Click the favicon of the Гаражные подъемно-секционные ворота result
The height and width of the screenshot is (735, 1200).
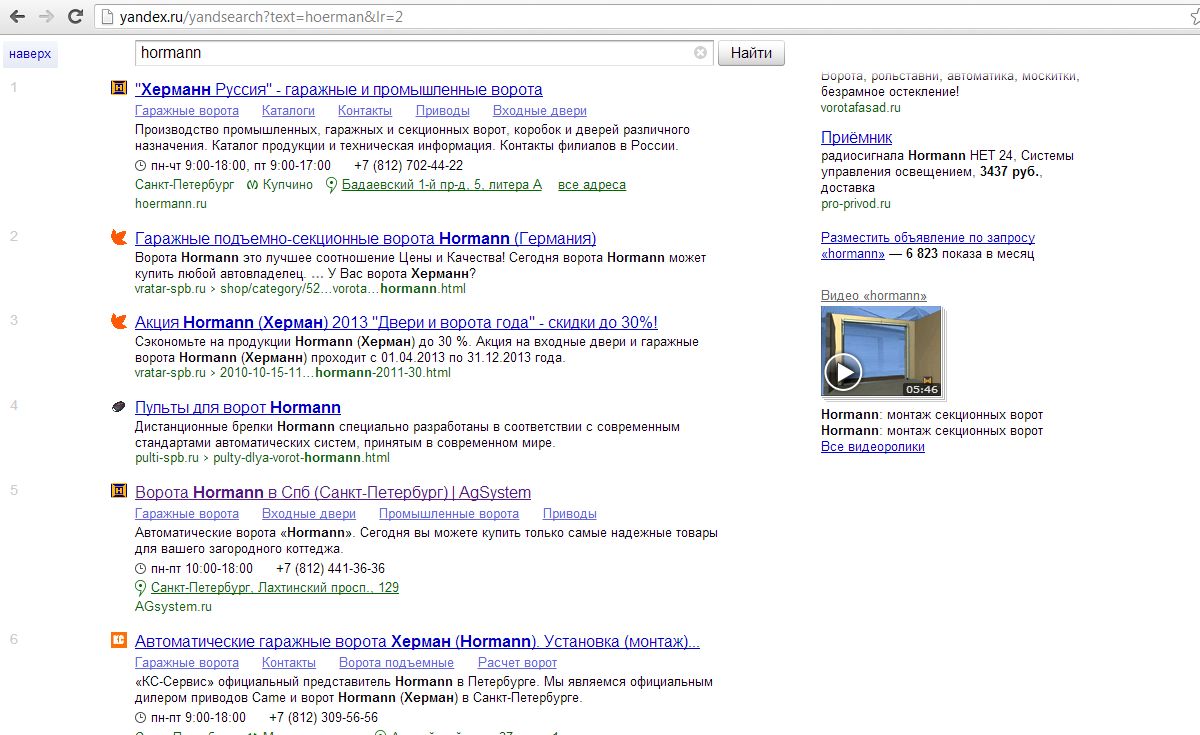(119, 238)
